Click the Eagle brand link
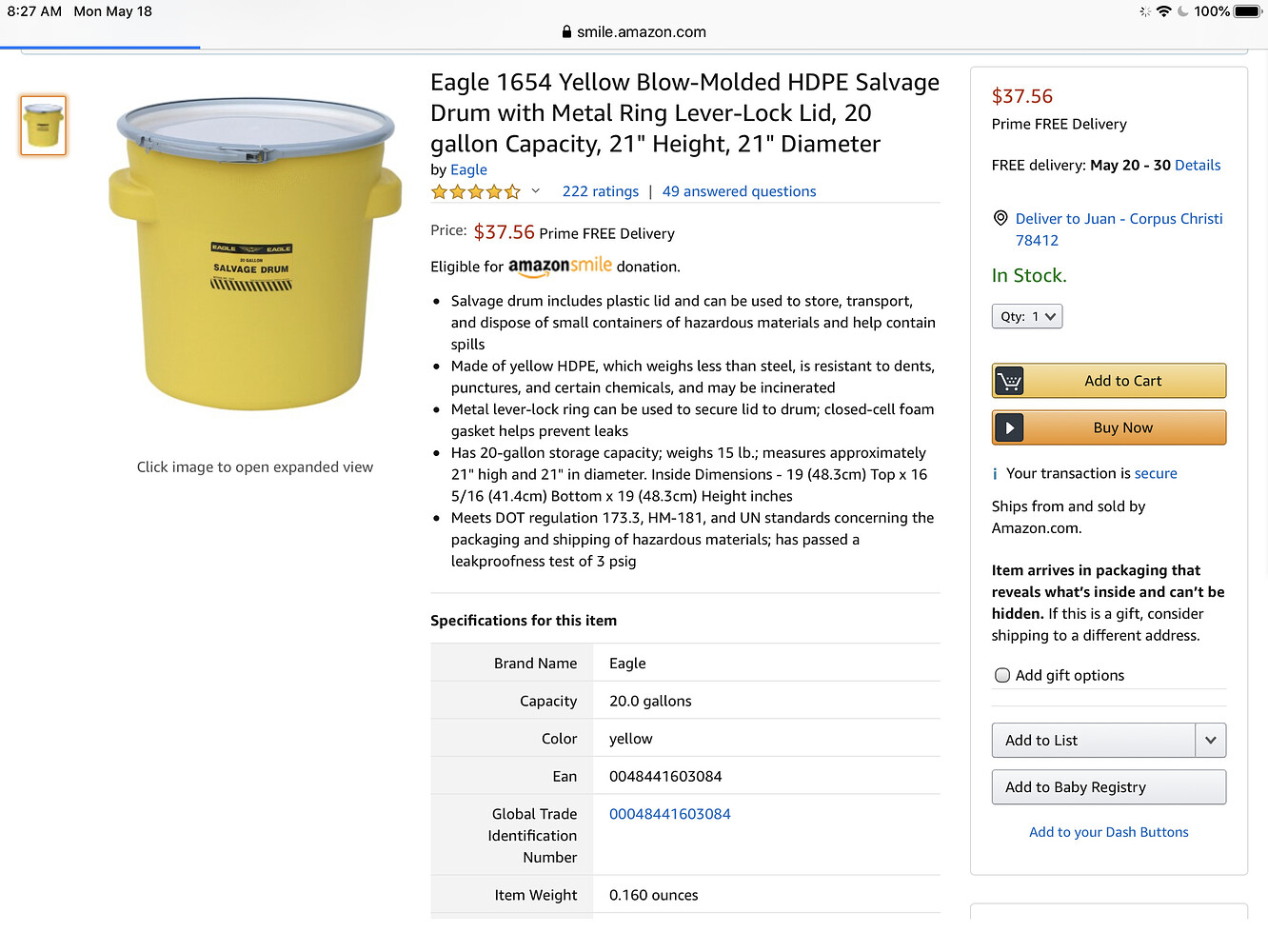 pyautogui.click(x=468, y=169)
